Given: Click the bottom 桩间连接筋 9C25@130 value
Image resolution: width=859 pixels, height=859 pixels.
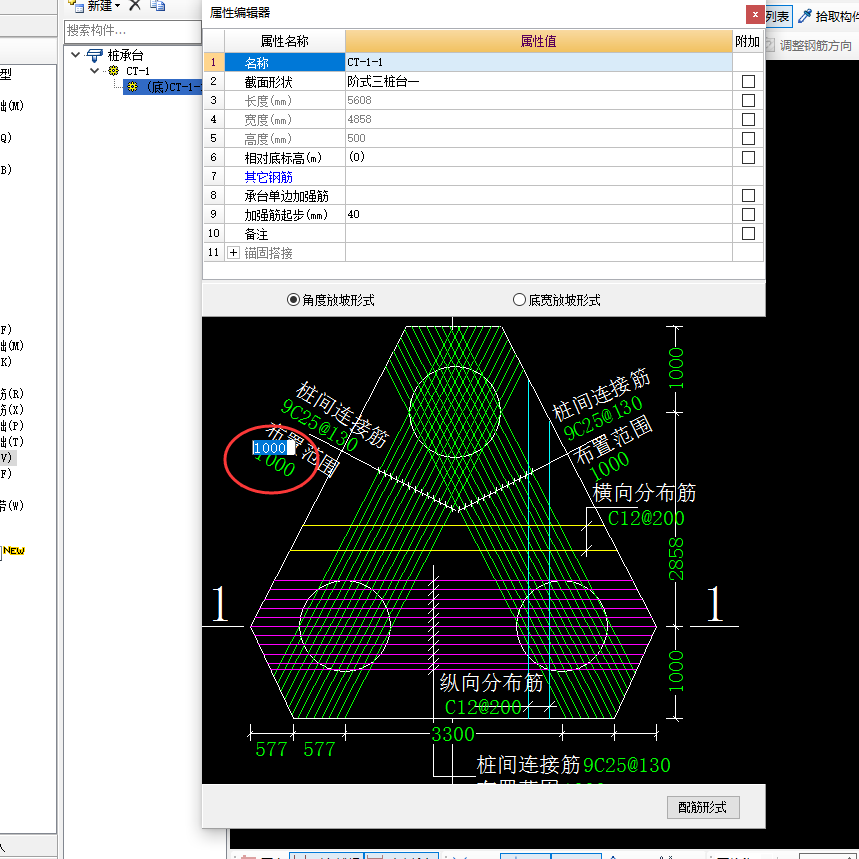Looking at the screenshot, I should 627,765.
